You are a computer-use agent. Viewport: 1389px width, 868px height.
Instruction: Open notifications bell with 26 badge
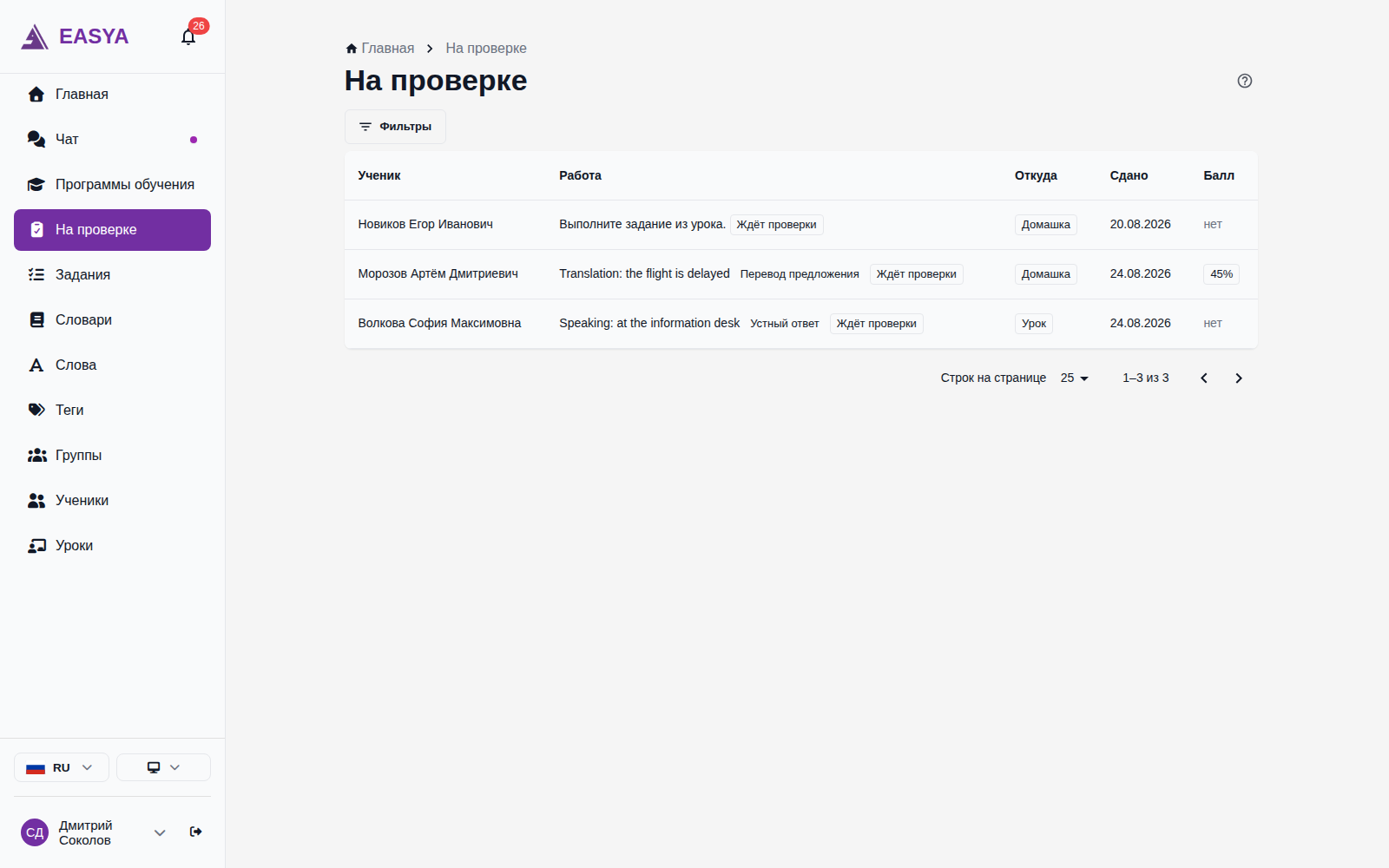[188, 36]
